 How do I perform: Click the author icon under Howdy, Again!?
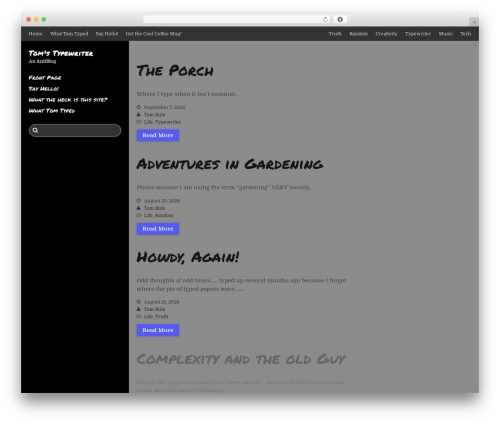point(139,309)
